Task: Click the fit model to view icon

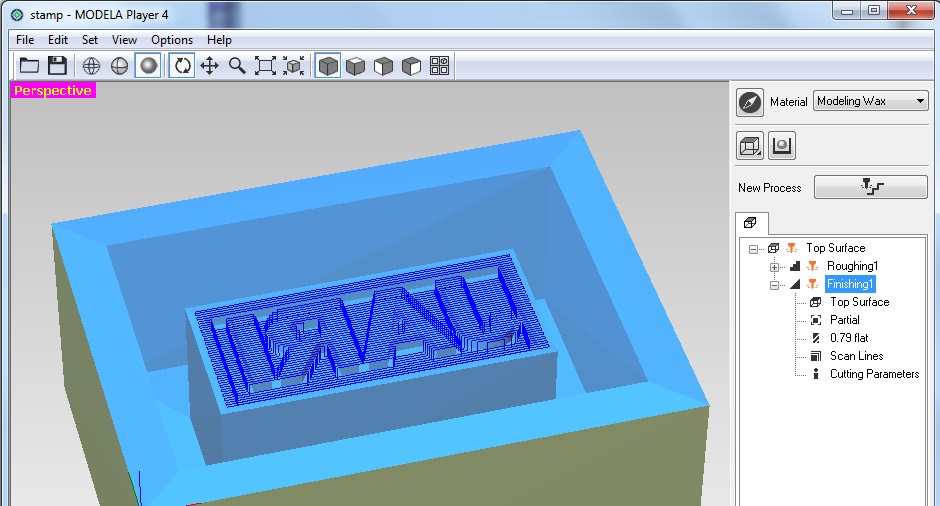Action: [x=293, y=65]
